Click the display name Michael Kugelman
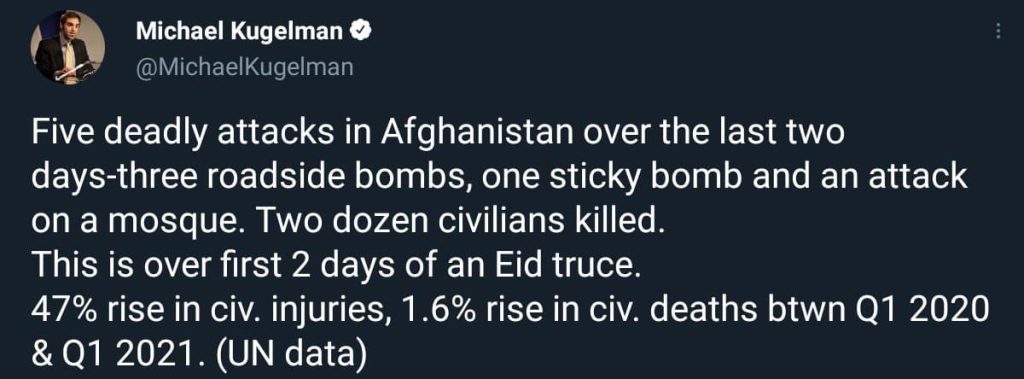1024x379 pixels. coord(240,31)
